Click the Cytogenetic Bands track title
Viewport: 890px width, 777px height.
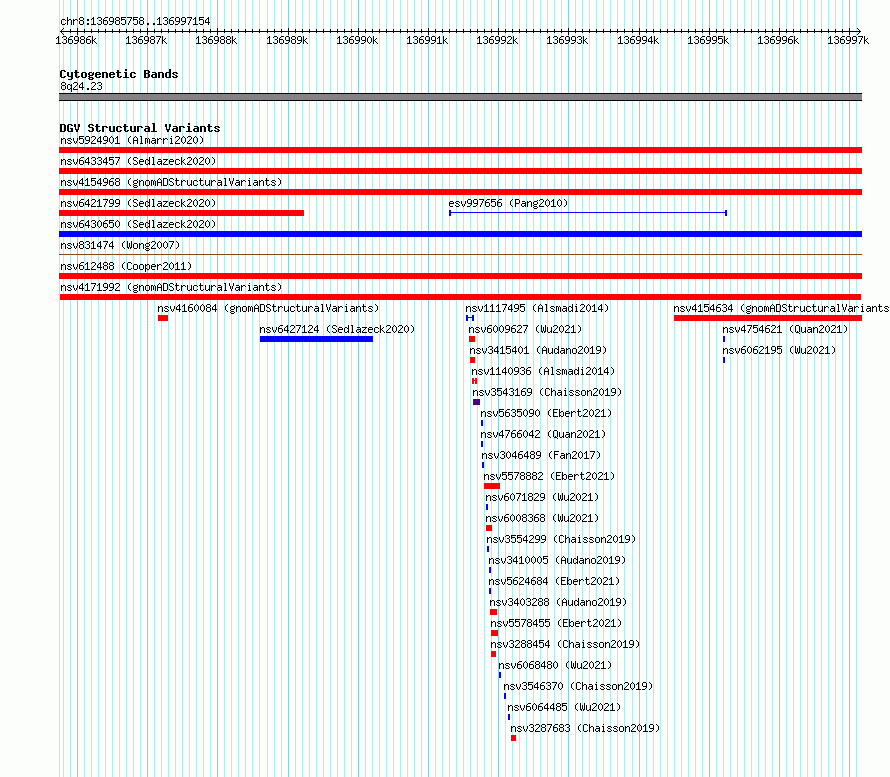(119, 74)
